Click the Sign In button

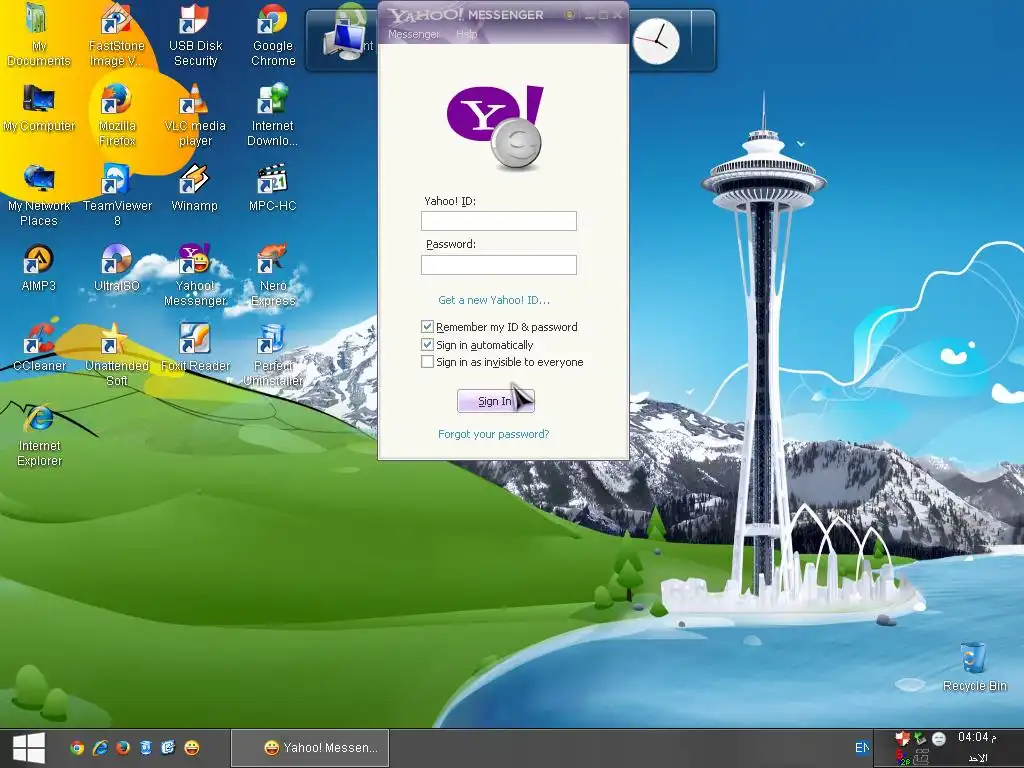point(496,401)
